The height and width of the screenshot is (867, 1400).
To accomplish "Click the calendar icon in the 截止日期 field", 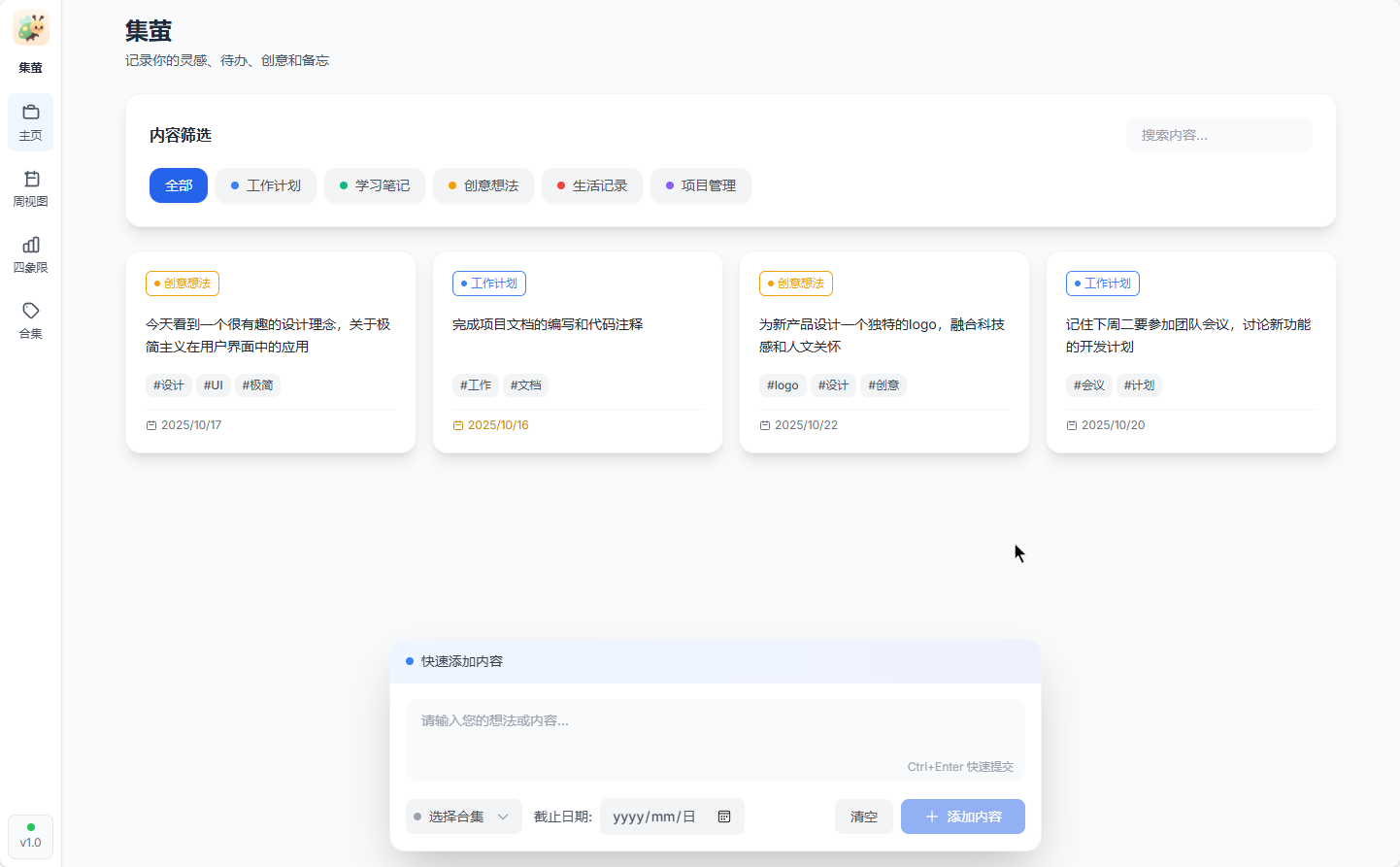I will pyautogui.click(x=724, y=817).
